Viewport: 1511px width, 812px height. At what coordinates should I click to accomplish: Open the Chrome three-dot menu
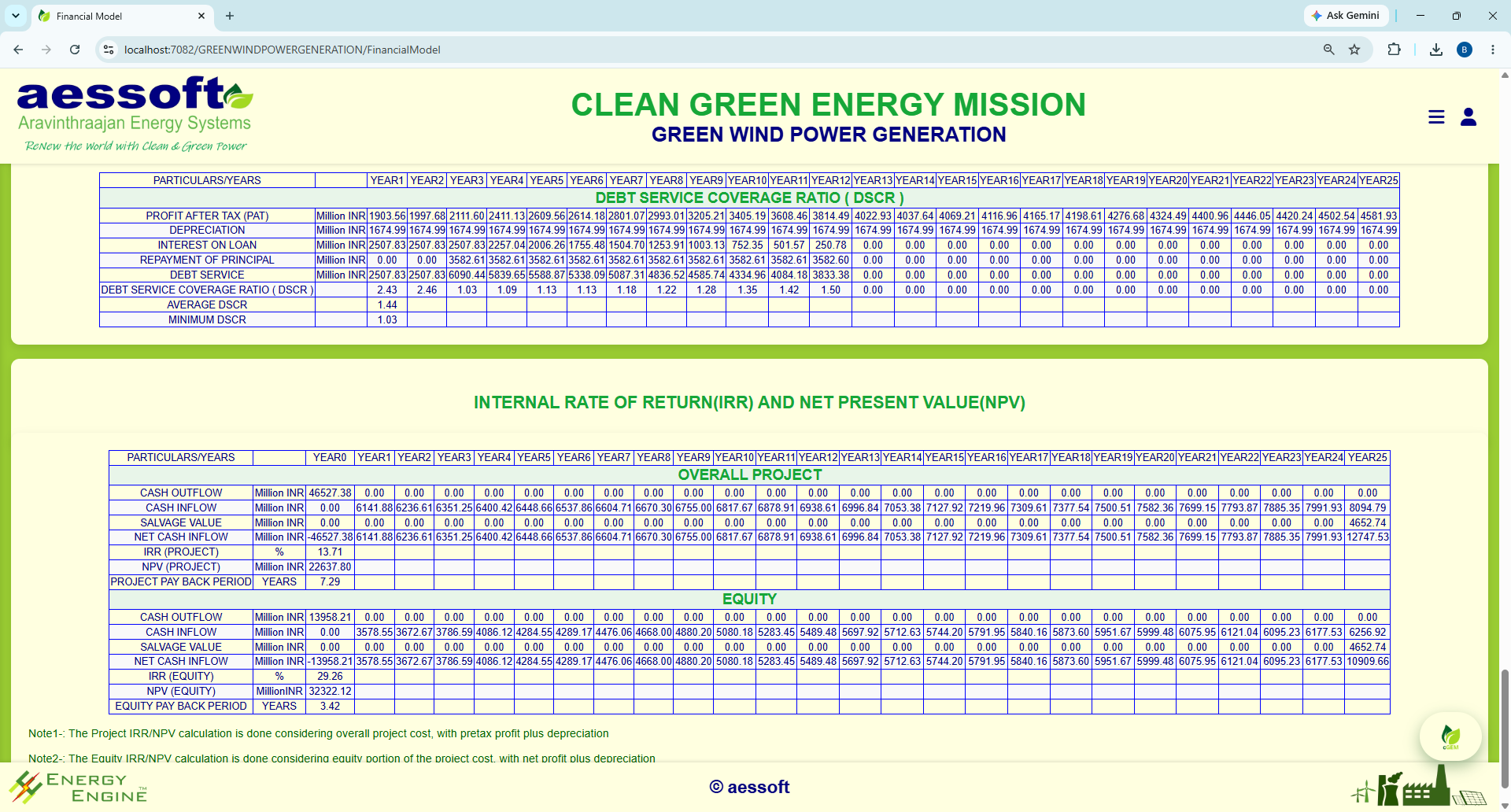pos(1493,50)
